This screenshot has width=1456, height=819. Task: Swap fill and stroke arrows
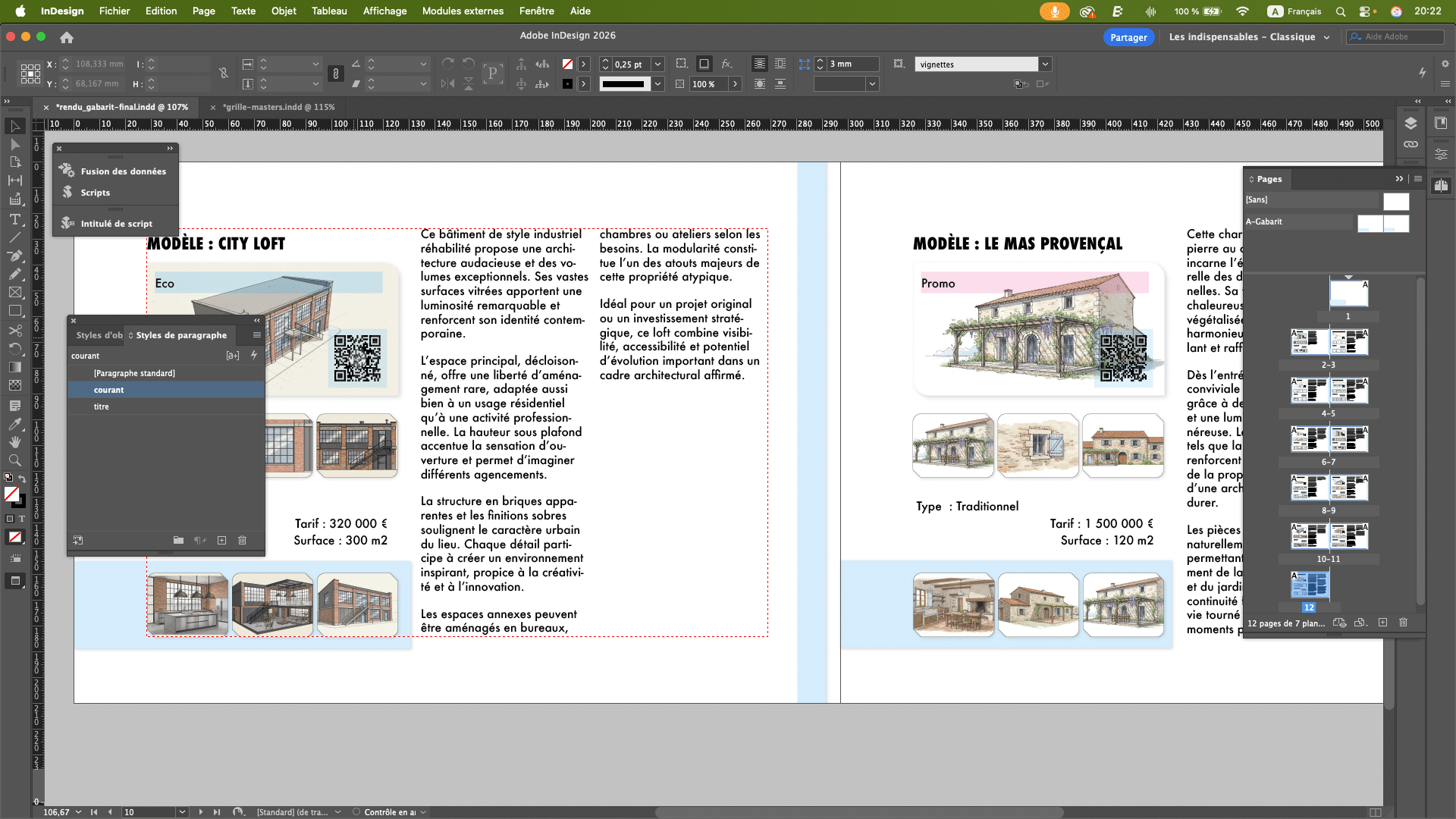pos(22,479)
